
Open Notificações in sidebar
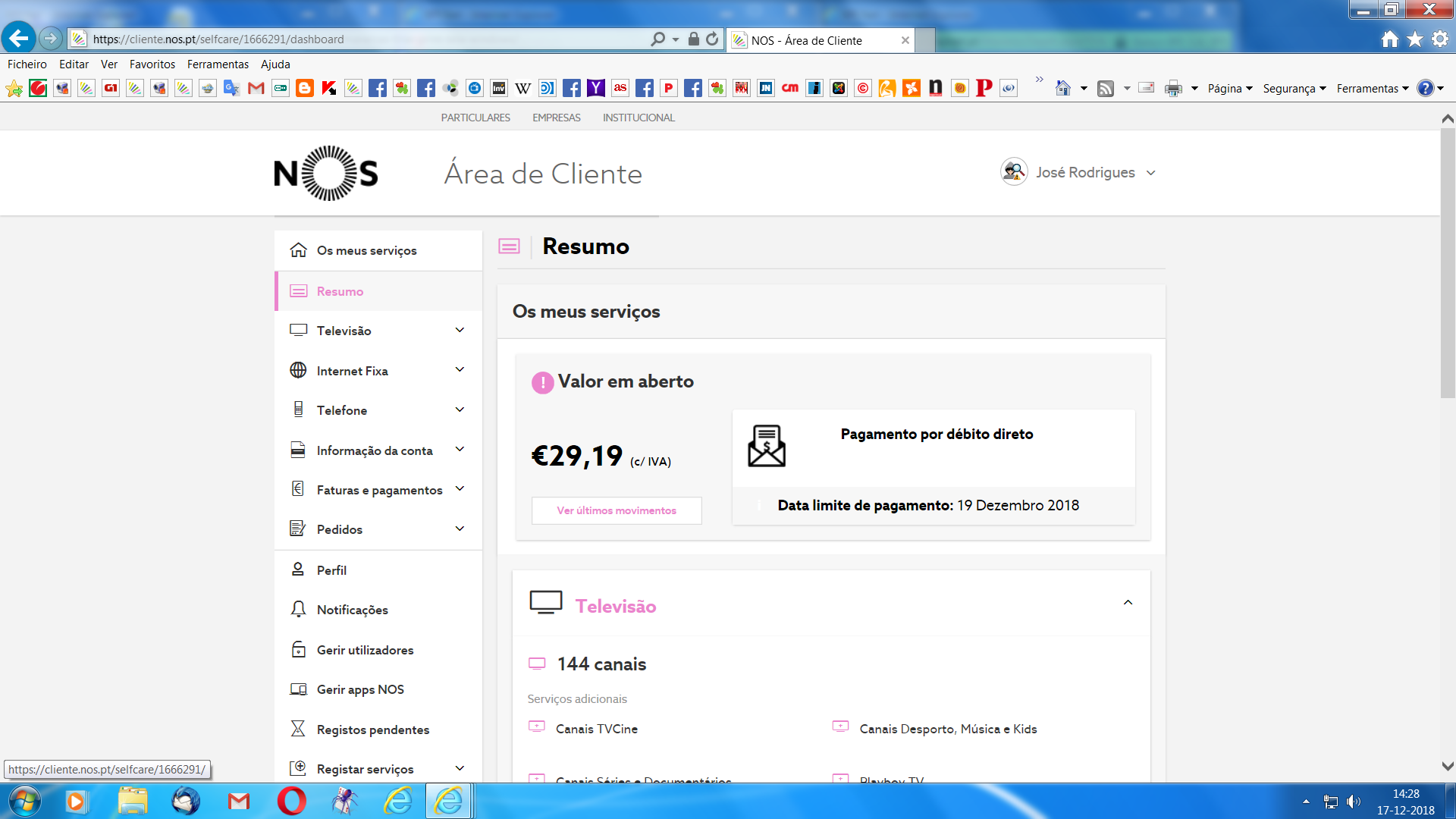click(x=378, y=610)
